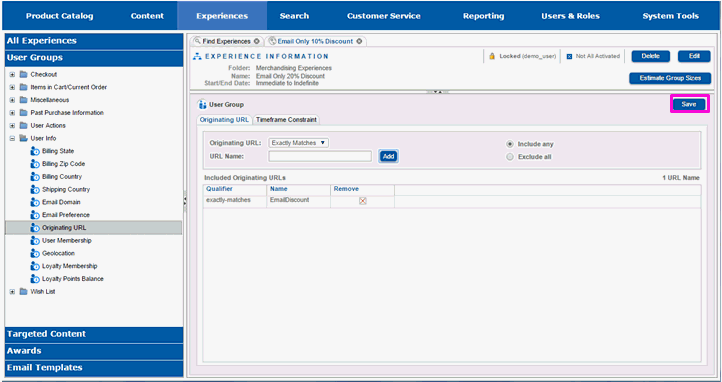Select the Geolocation tree item
Screen dimensions: 722x382
pyautogui.click(x=58, y=254)
